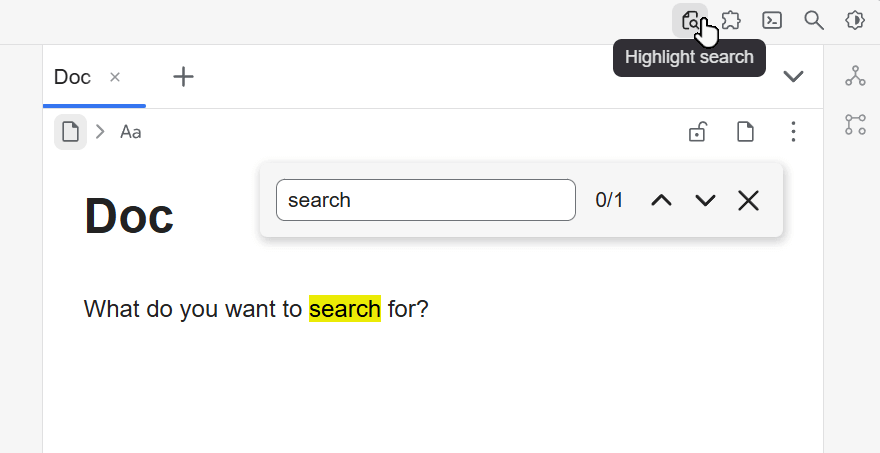880x453 pixels.
Task: Expand the tab list chevron
Action: tap(793, 77)
